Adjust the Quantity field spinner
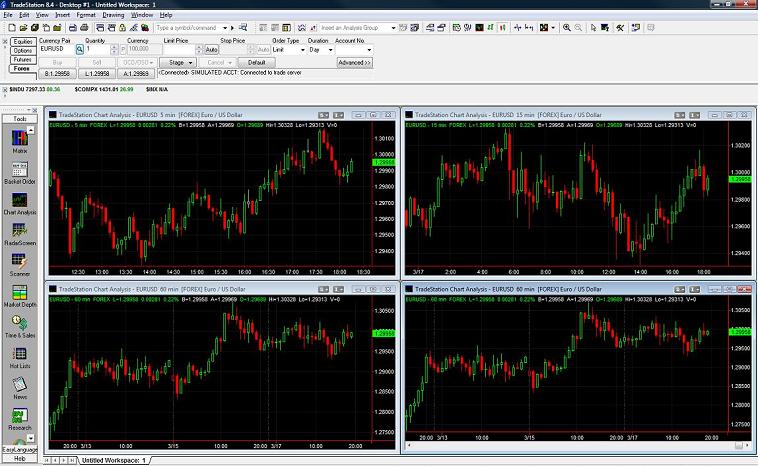 coord(114,49)
